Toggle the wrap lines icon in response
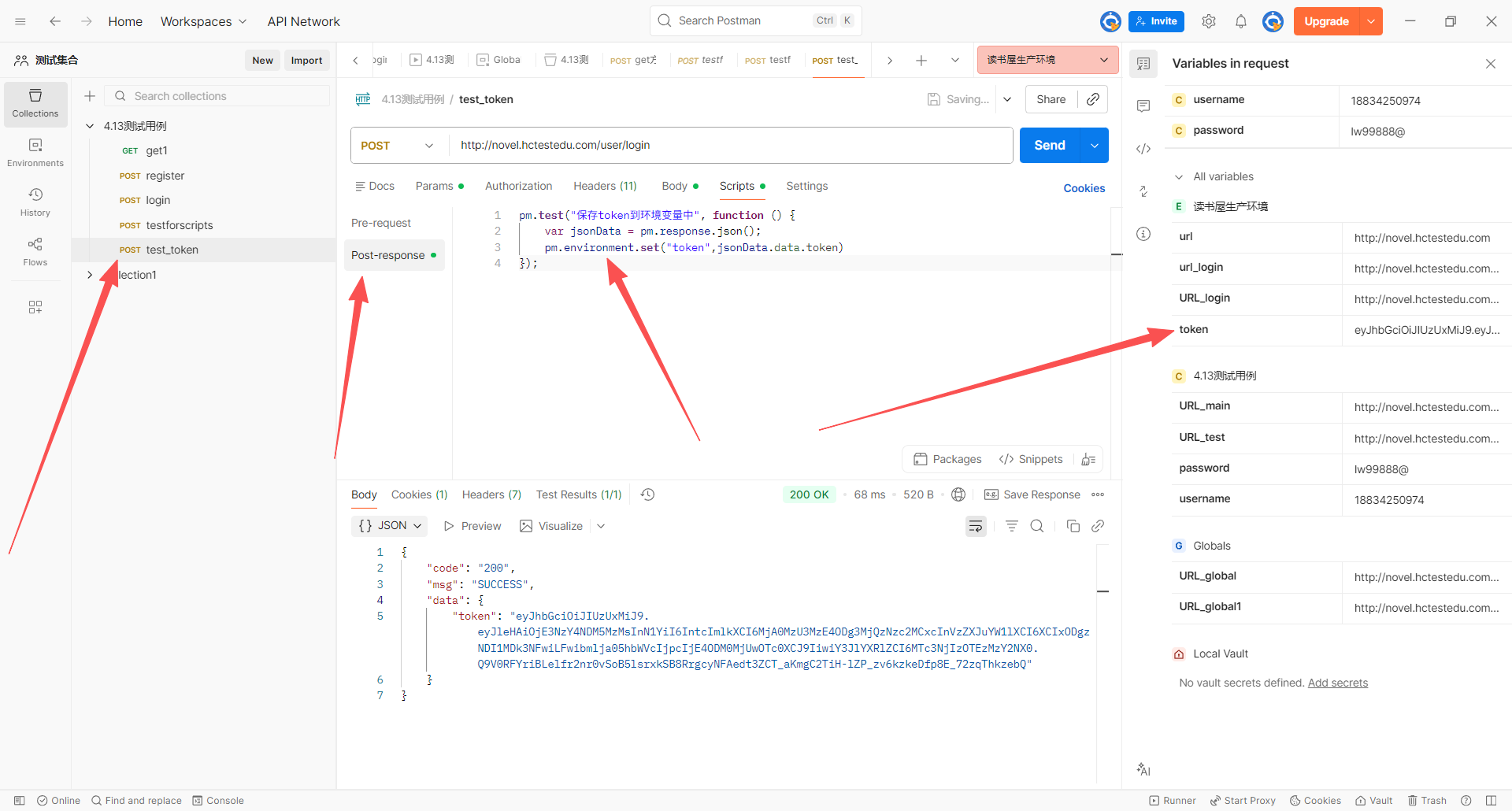Screen dimensions: 1512x811 point(976,526)
